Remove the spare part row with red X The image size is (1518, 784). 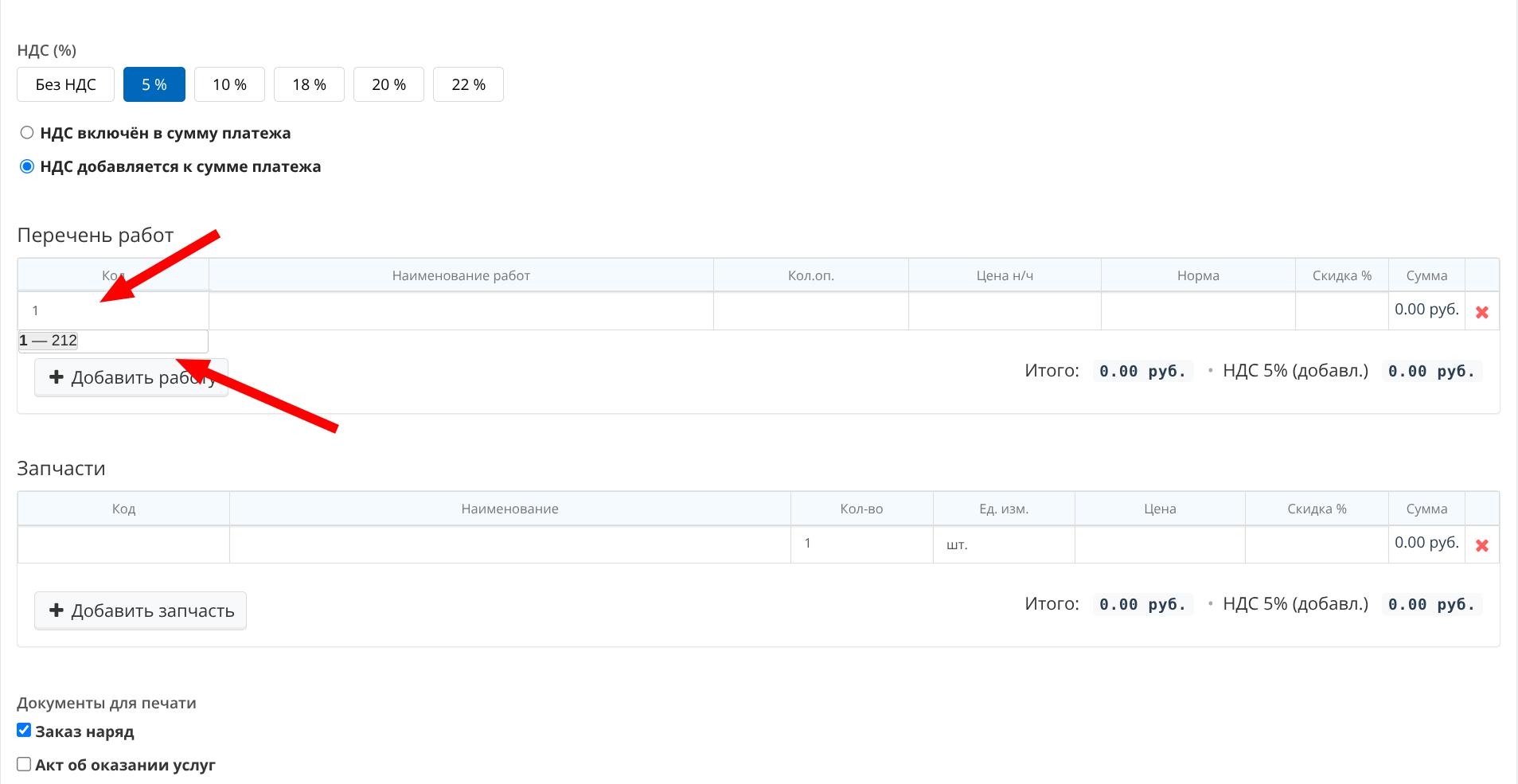(x=1481, y=545)
